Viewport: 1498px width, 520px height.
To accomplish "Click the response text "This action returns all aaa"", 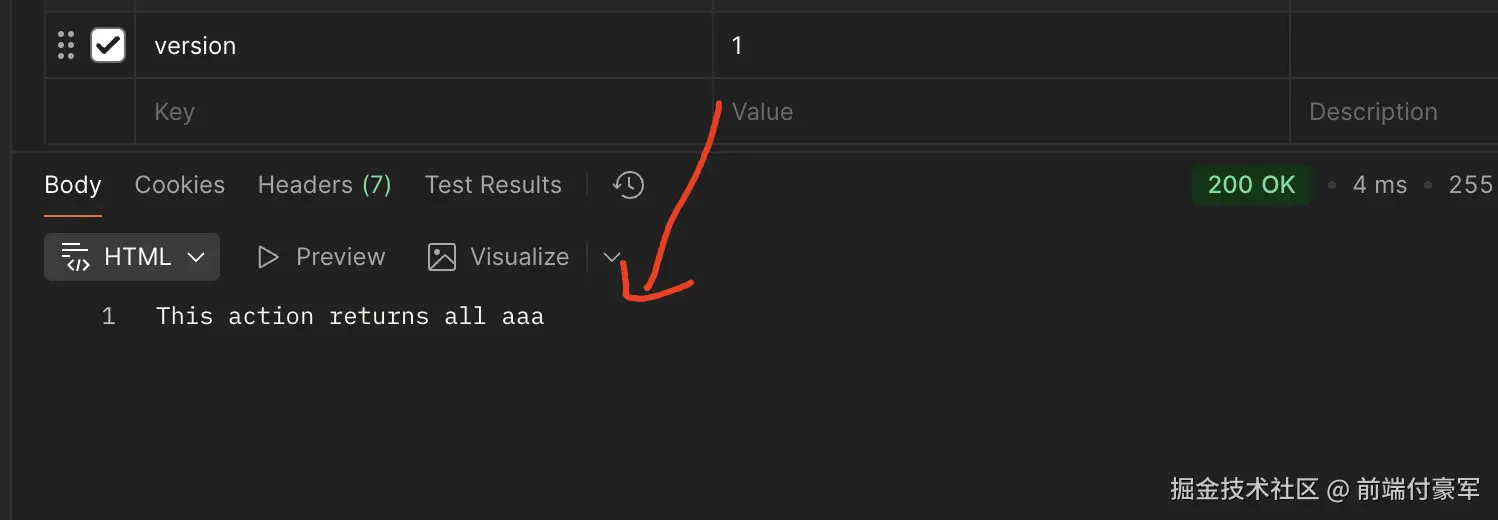I will (350, 317).
